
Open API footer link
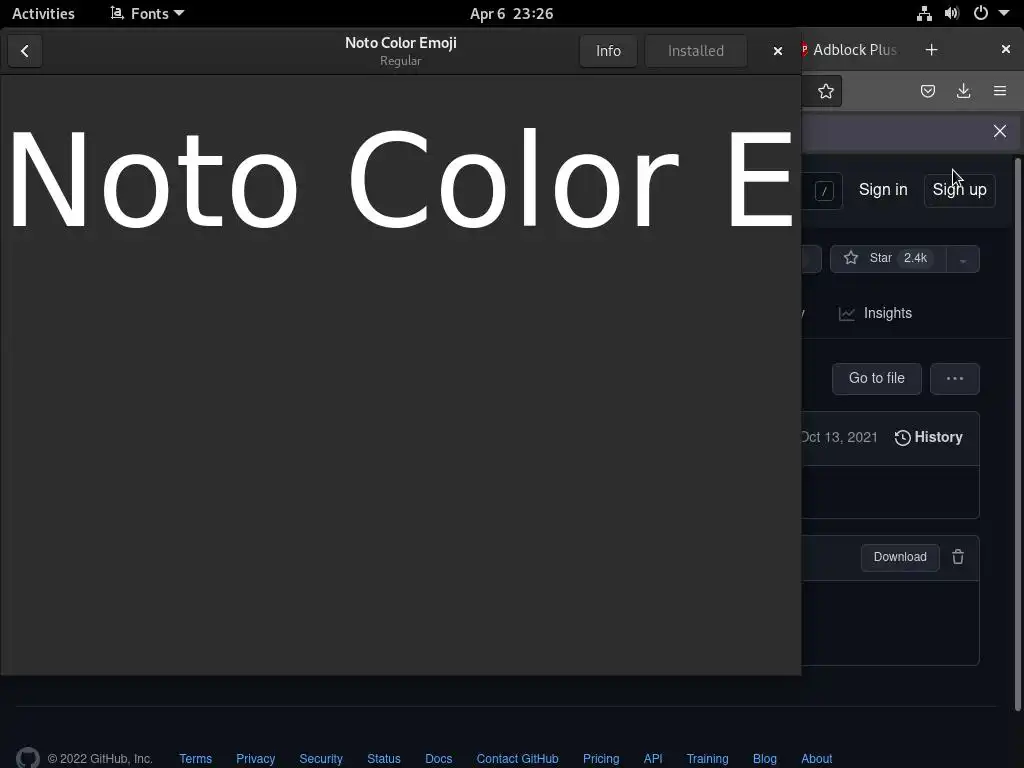[x=652, y=759]
